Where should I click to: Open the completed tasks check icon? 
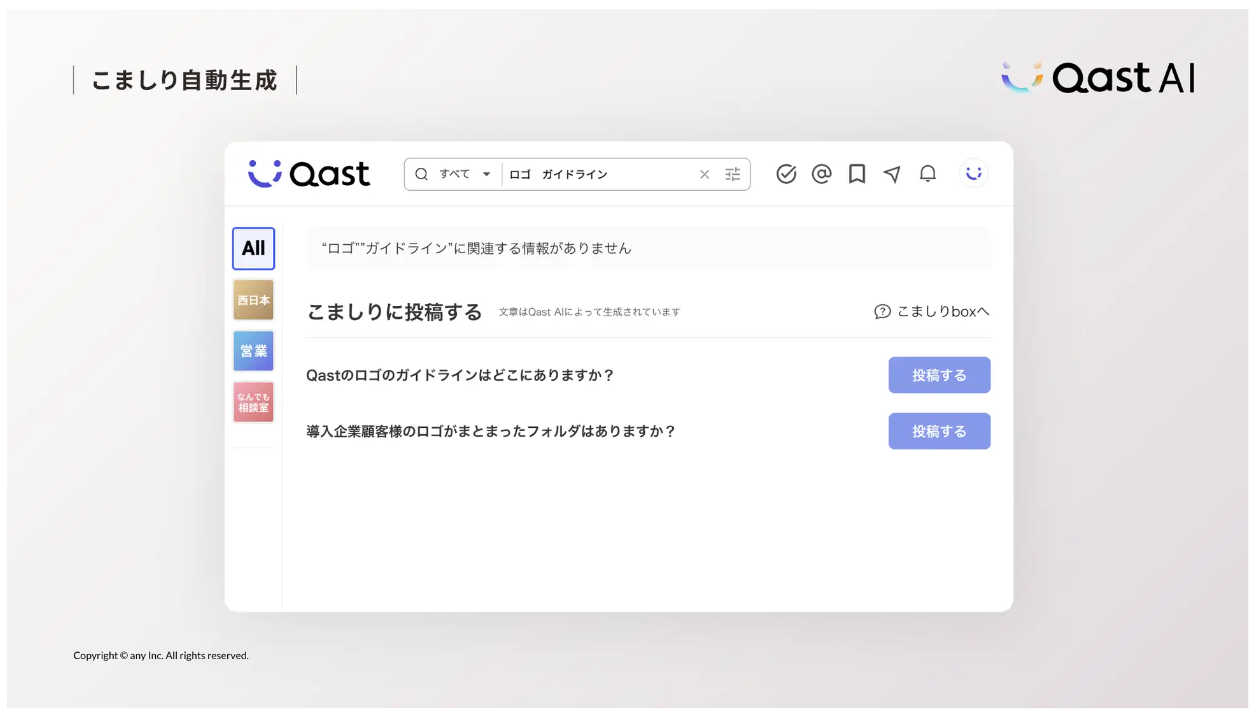click(787, 173)
